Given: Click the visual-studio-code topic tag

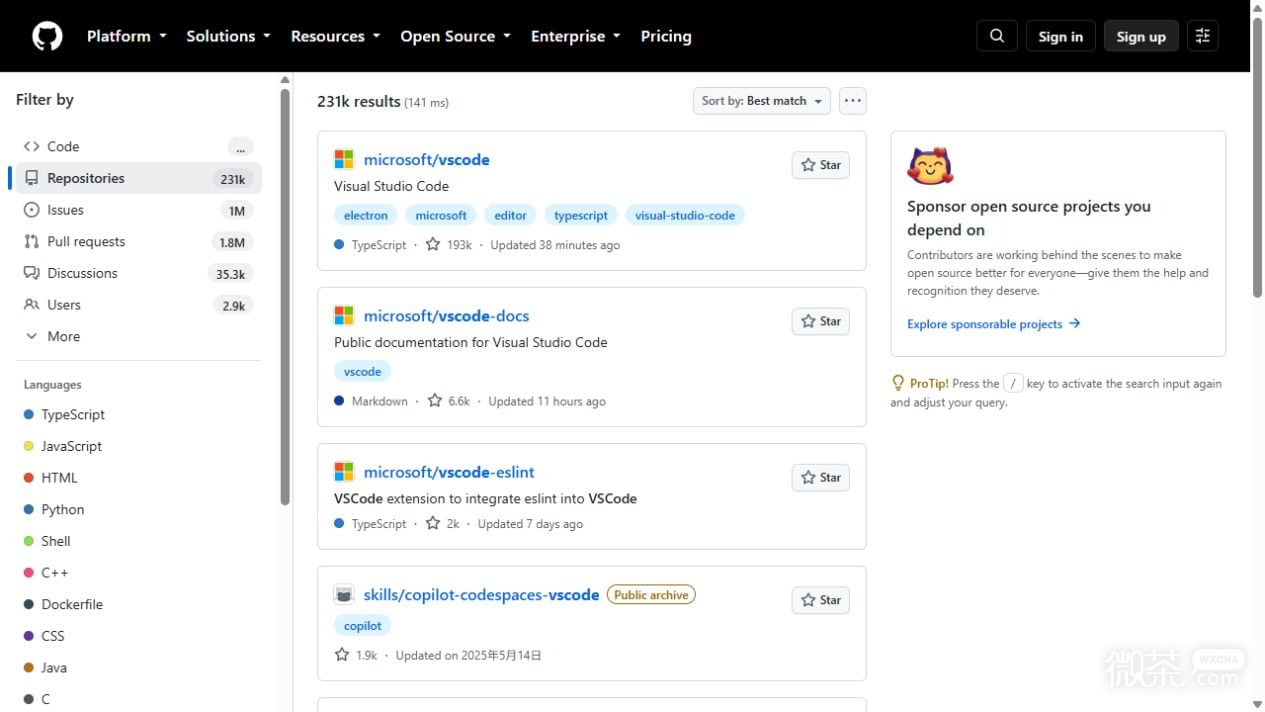Looking at the screenshot, I should pyautogui.click(x=685, y=215).
